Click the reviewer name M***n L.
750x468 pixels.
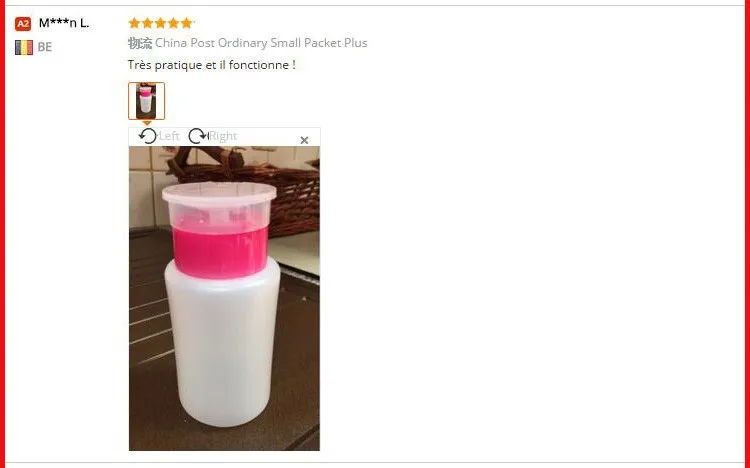coord(64,23)
